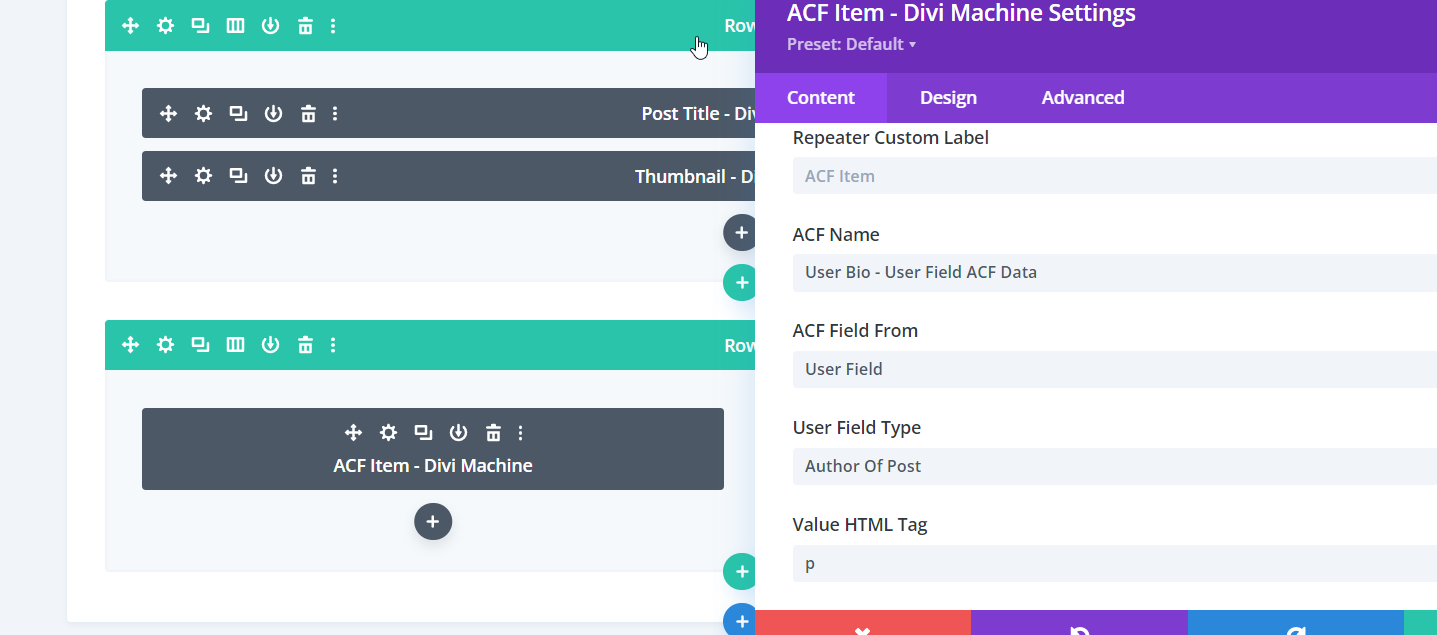Open more options for the Thumbnail module
Screen dimensions: 1437x635
click(x=335, y=176)
